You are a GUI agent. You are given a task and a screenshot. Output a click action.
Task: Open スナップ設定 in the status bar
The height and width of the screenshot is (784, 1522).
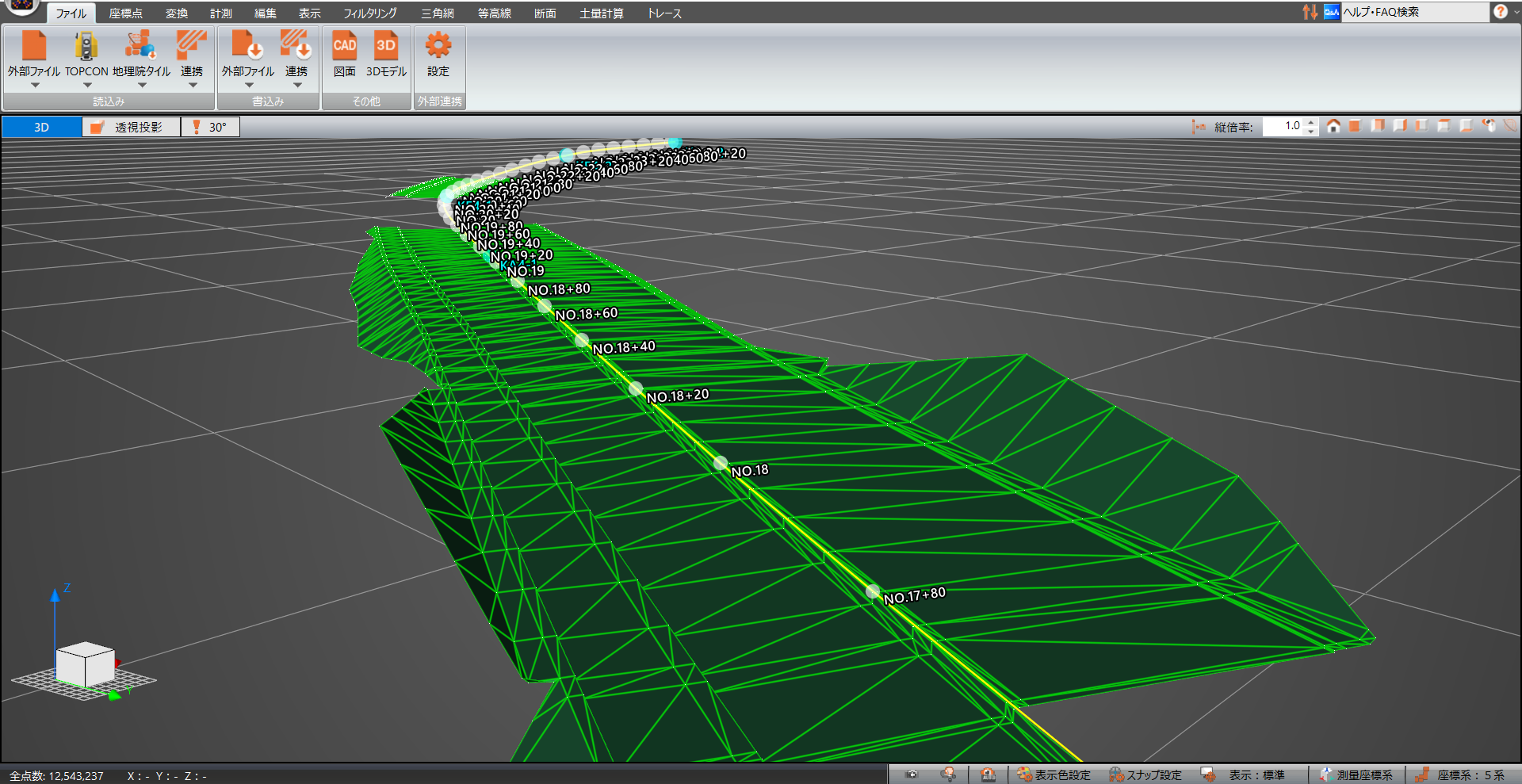[x=1145, y=774]
